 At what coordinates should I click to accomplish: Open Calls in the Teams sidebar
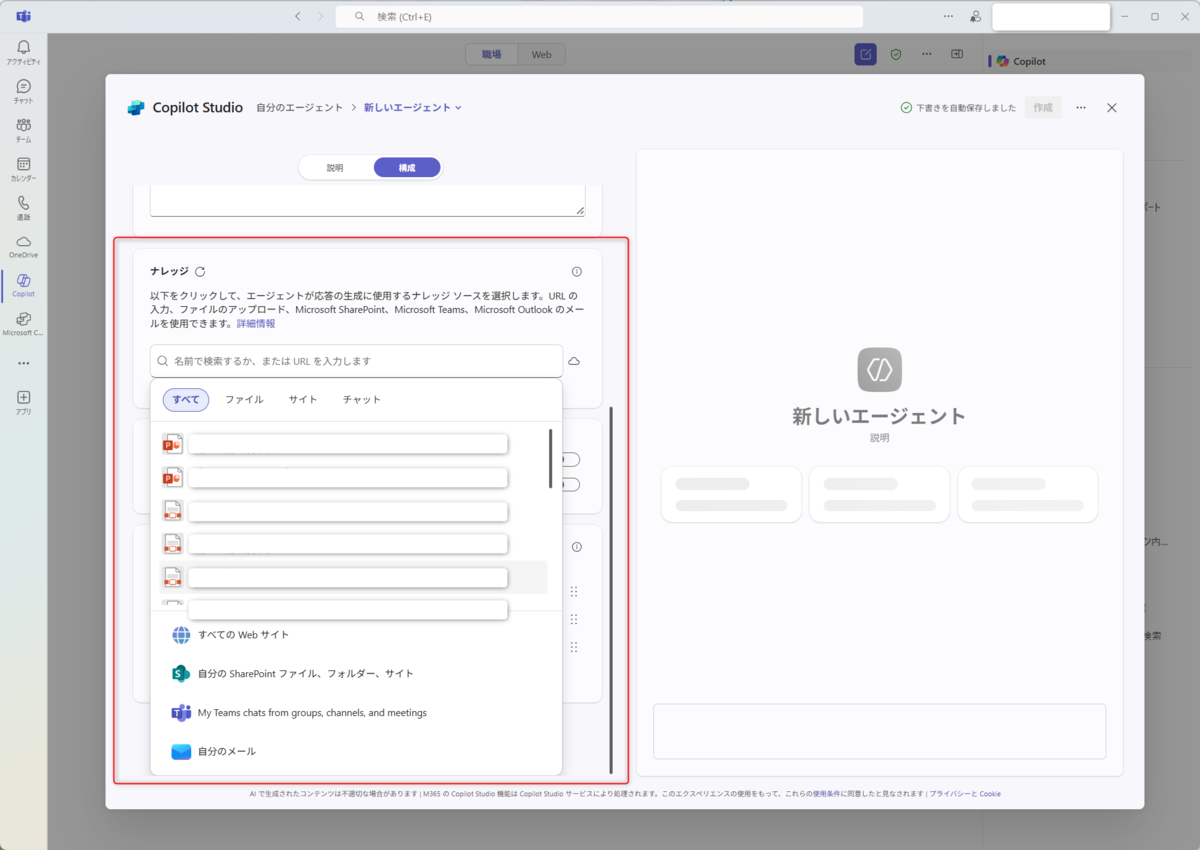pyautogui.click(x=23, y=208)
